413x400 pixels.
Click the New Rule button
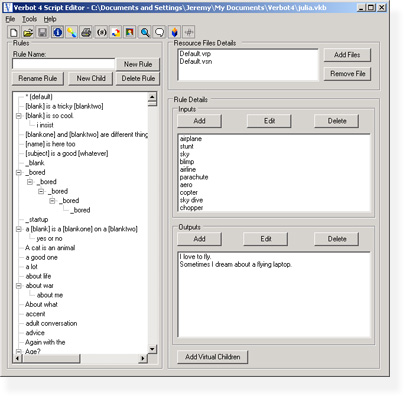click(138, 64)
